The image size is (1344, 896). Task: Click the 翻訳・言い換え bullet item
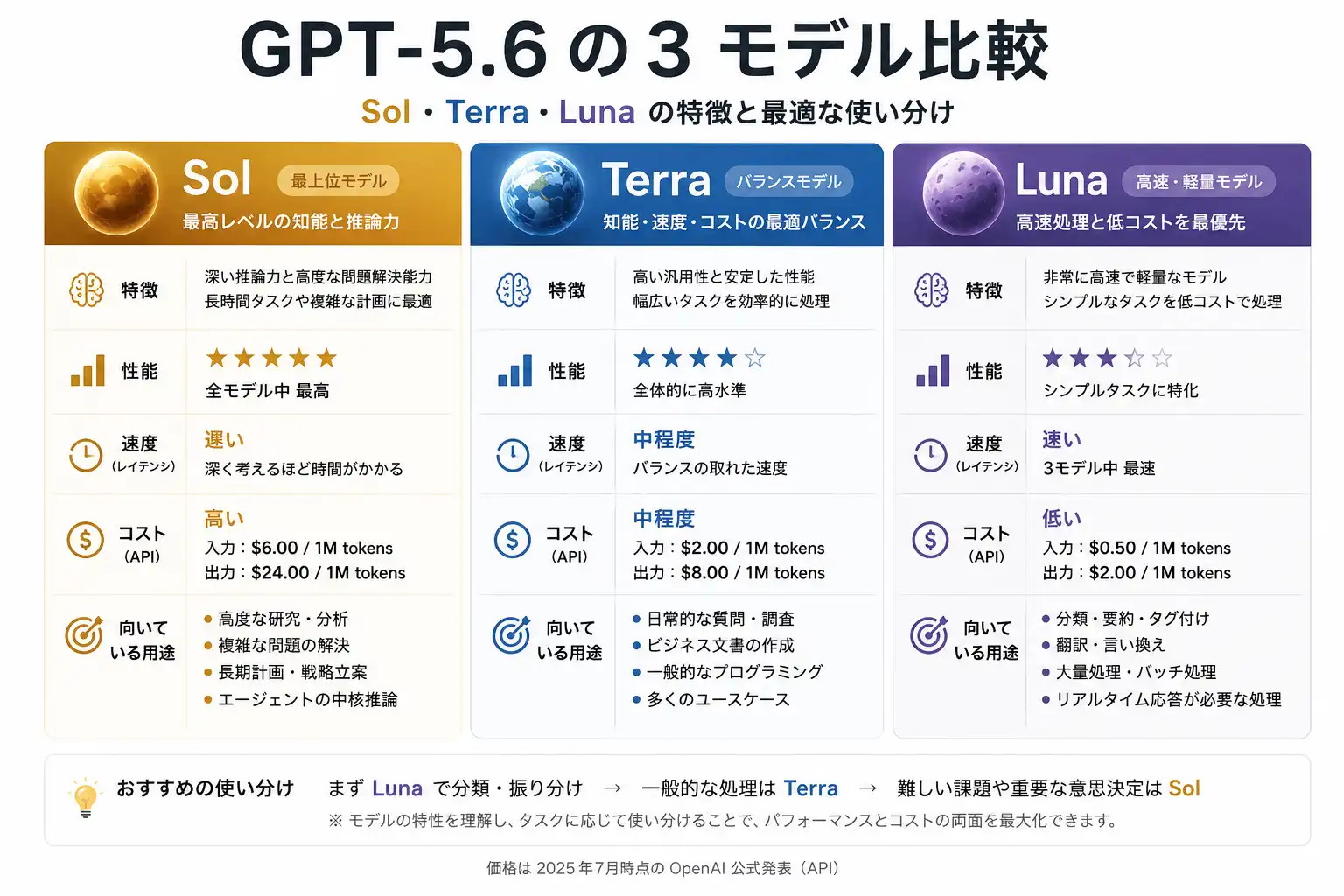point(1104,645)
